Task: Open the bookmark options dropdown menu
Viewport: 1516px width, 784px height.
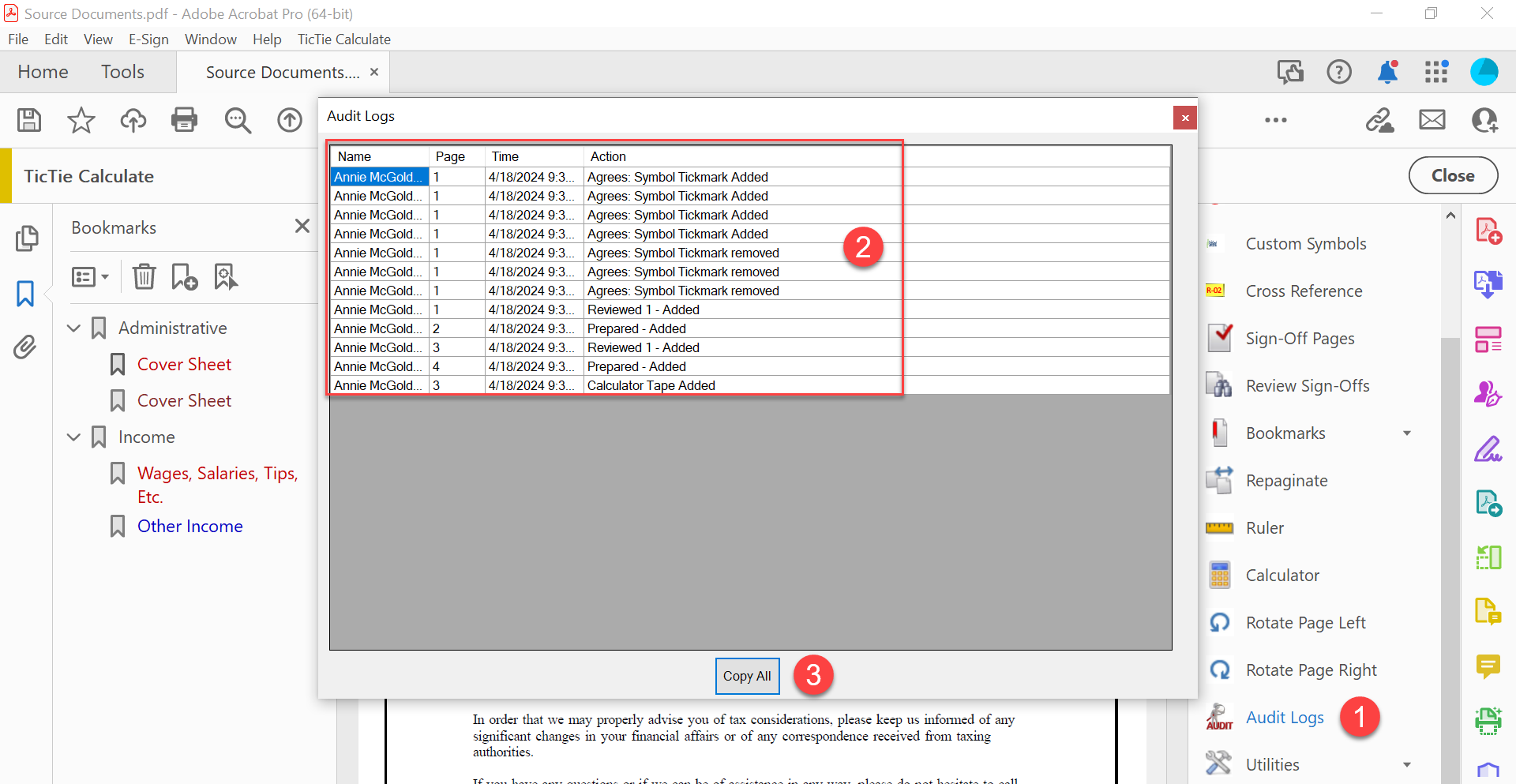Action: pos(90,276)
